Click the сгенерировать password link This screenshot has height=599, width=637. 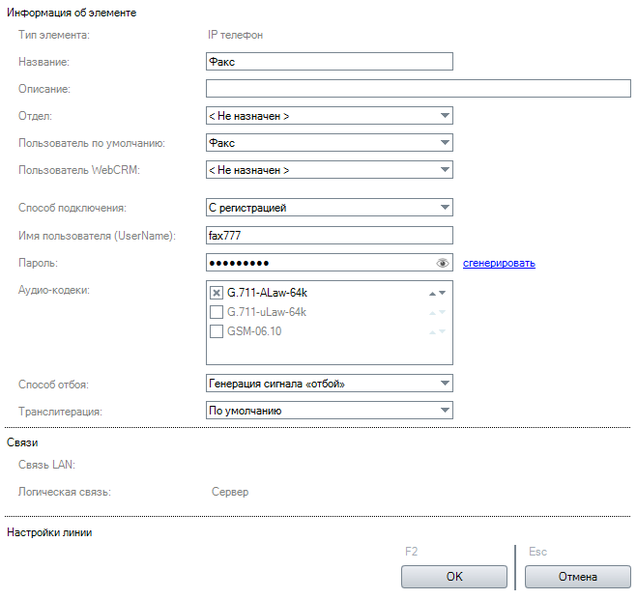coord(499,263)
